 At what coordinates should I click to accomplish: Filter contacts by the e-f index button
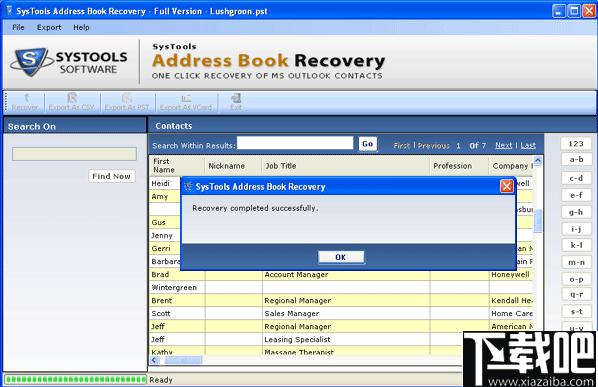coord(576,195)
